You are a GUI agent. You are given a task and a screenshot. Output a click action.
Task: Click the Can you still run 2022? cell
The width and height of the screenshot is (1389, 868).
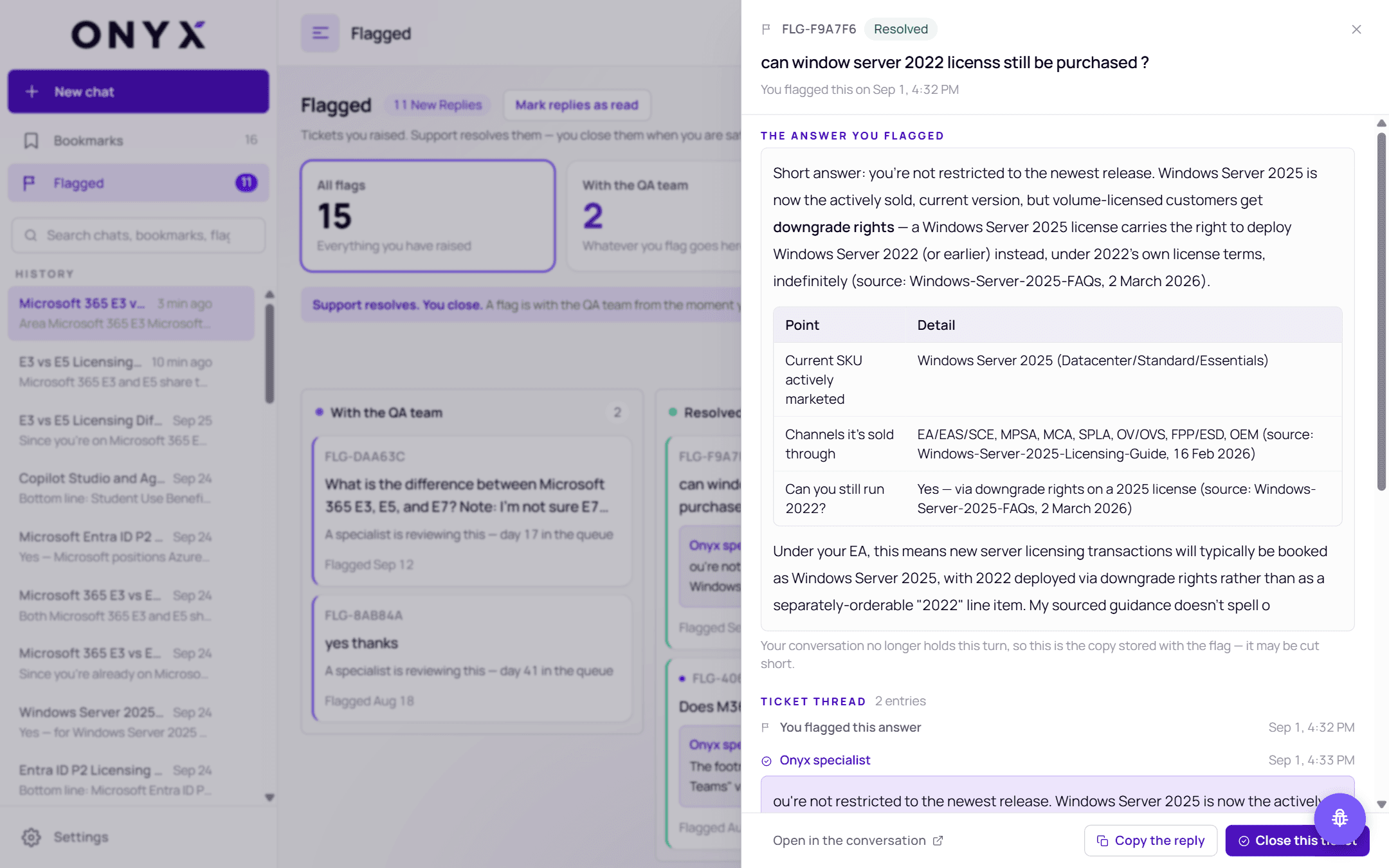[x=840, y=498]
